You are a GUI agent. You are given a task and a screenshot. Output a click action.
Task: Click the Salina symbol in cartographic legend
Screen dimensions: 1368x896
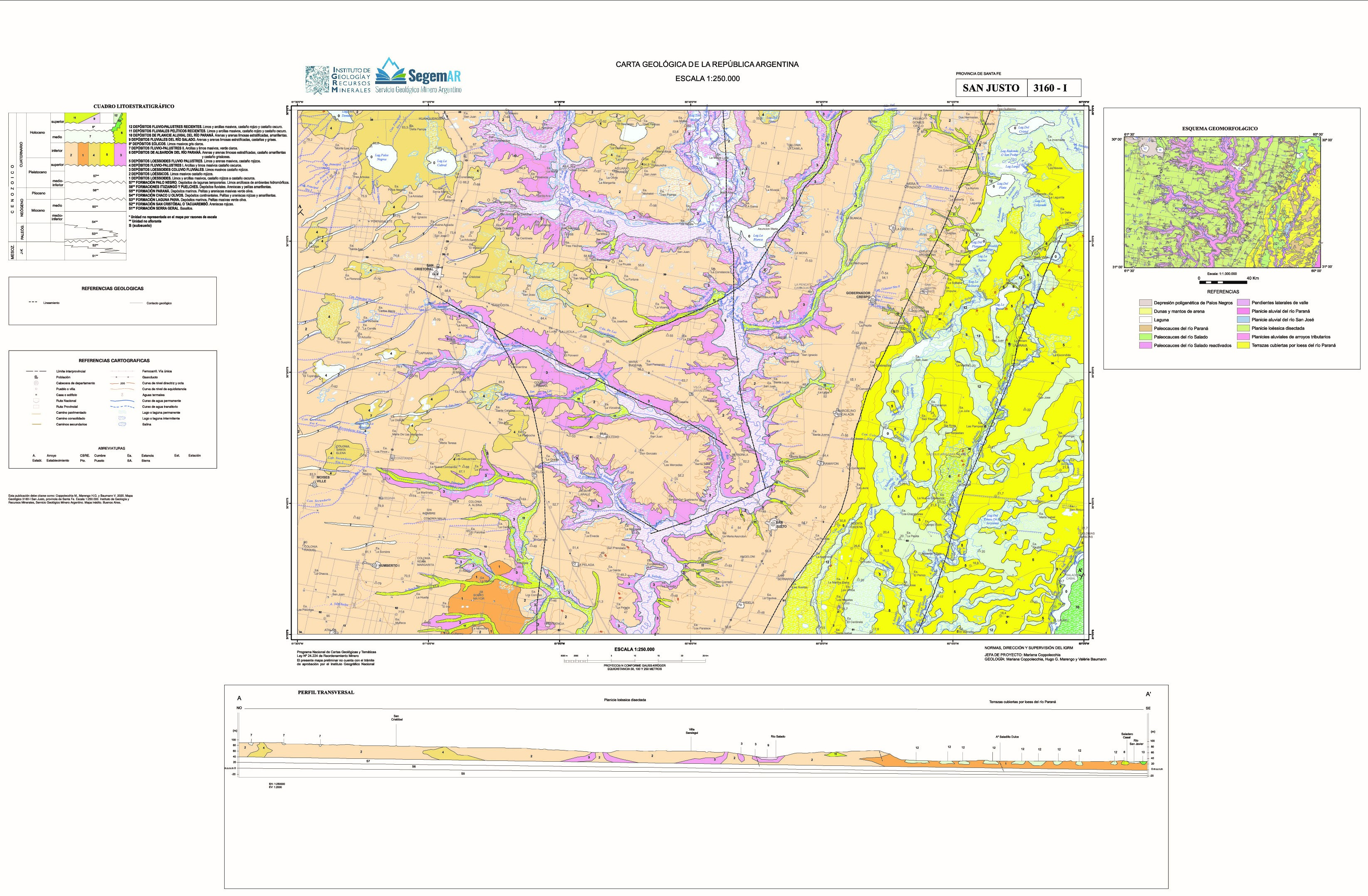[122, 424]
